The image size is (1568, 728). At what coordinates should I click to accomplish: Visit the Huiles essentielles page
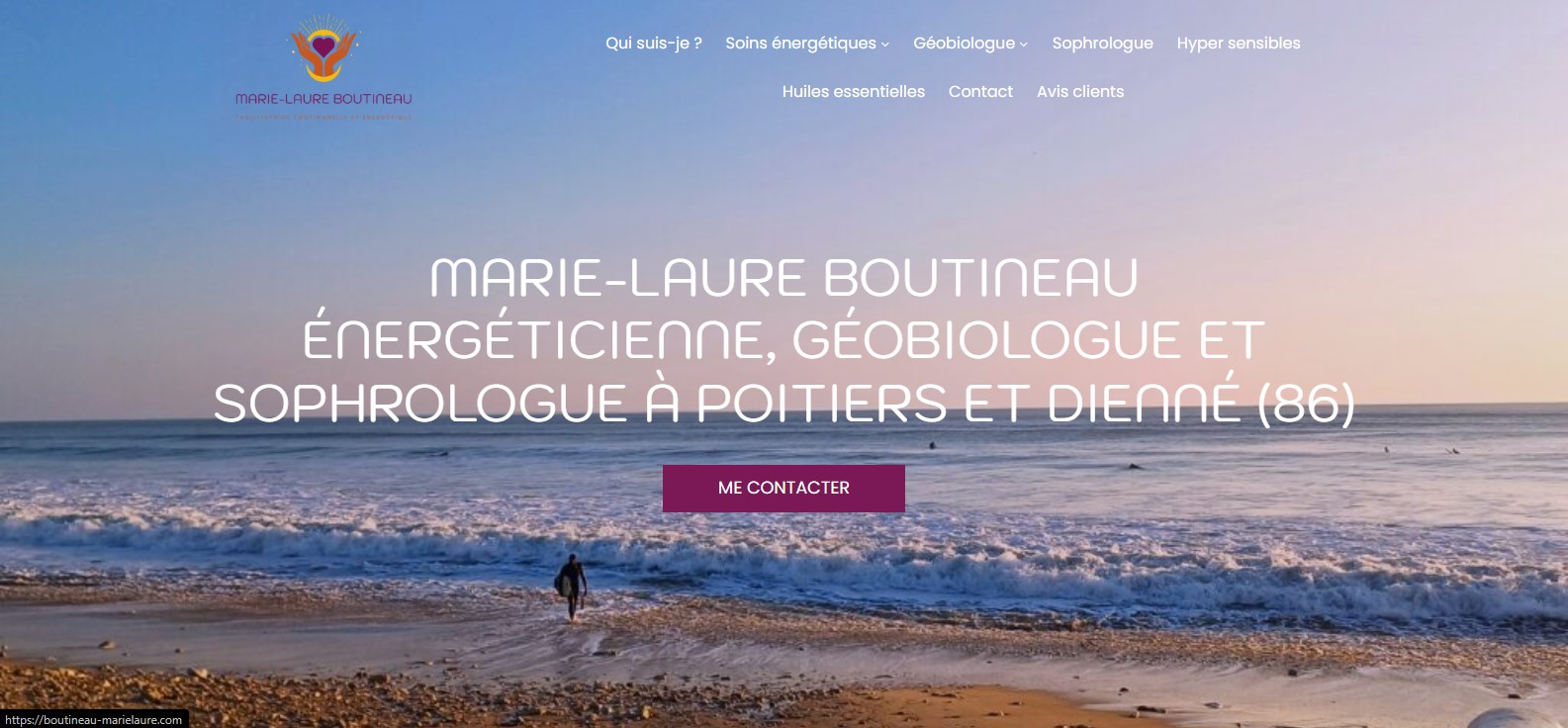point(854,92)
